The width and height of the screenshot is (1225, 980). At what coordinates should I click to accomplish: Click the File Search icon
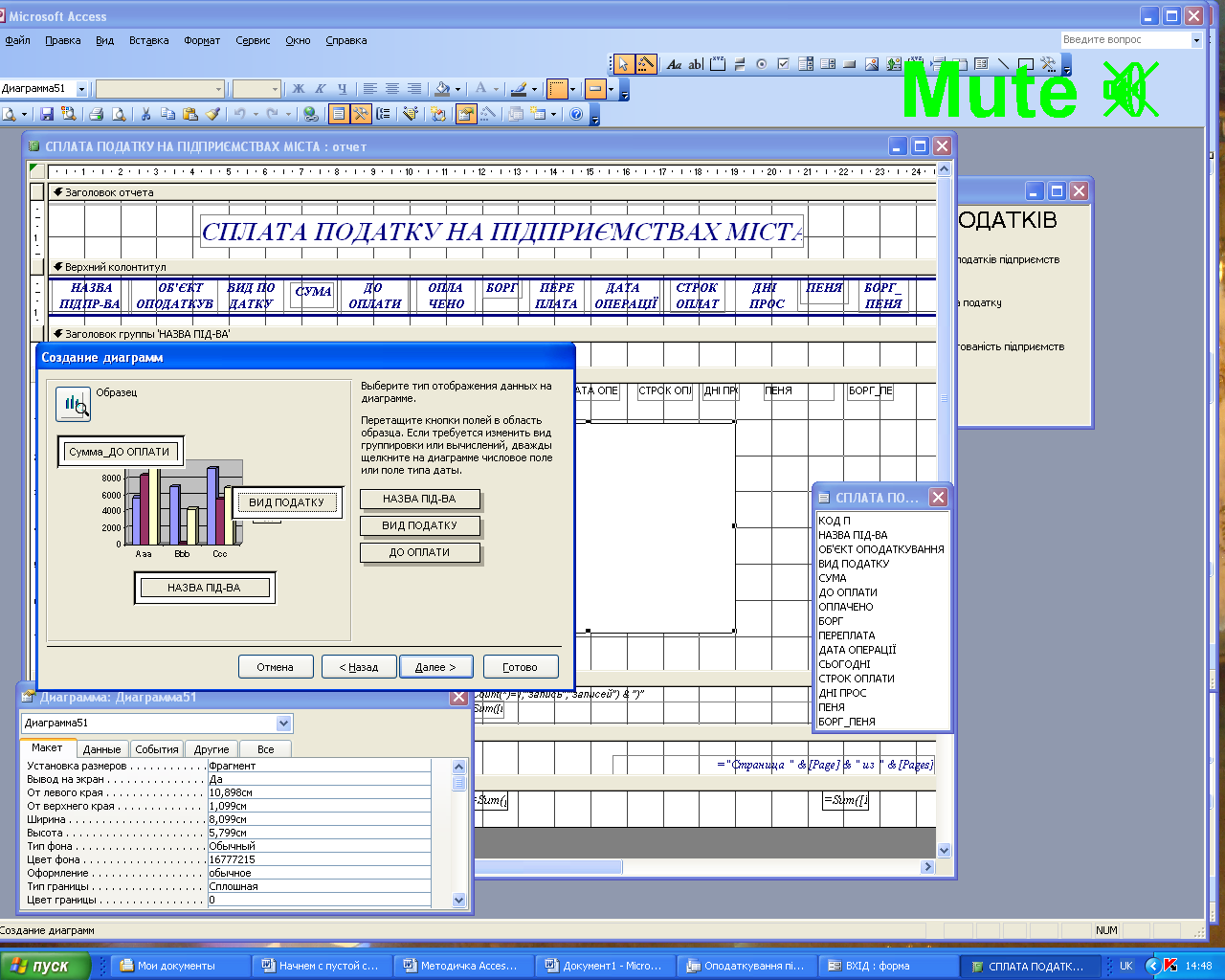pyautogui.click(x=67, y=114)
